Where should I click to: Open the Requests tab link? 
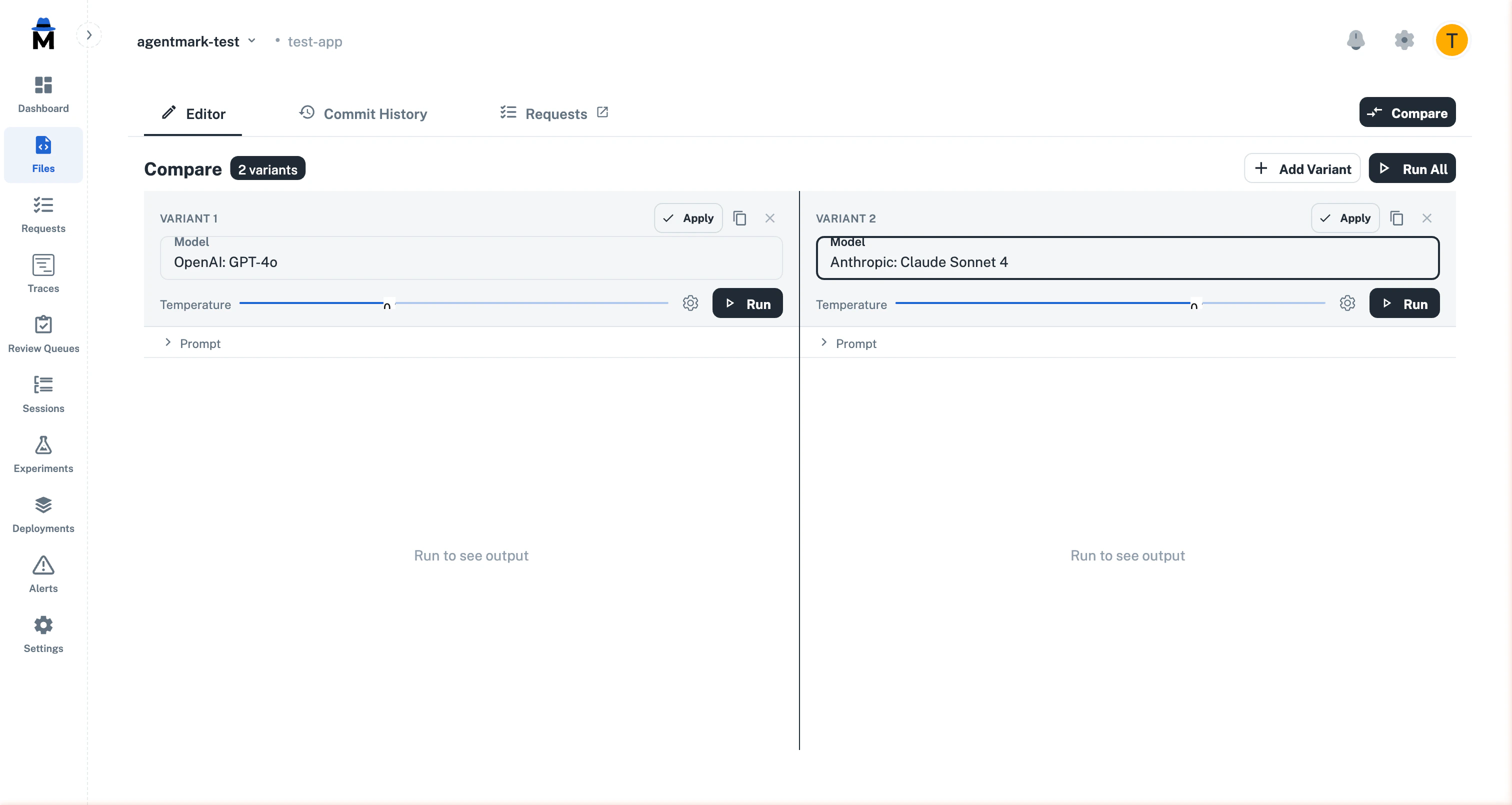[x=553, y=113]
